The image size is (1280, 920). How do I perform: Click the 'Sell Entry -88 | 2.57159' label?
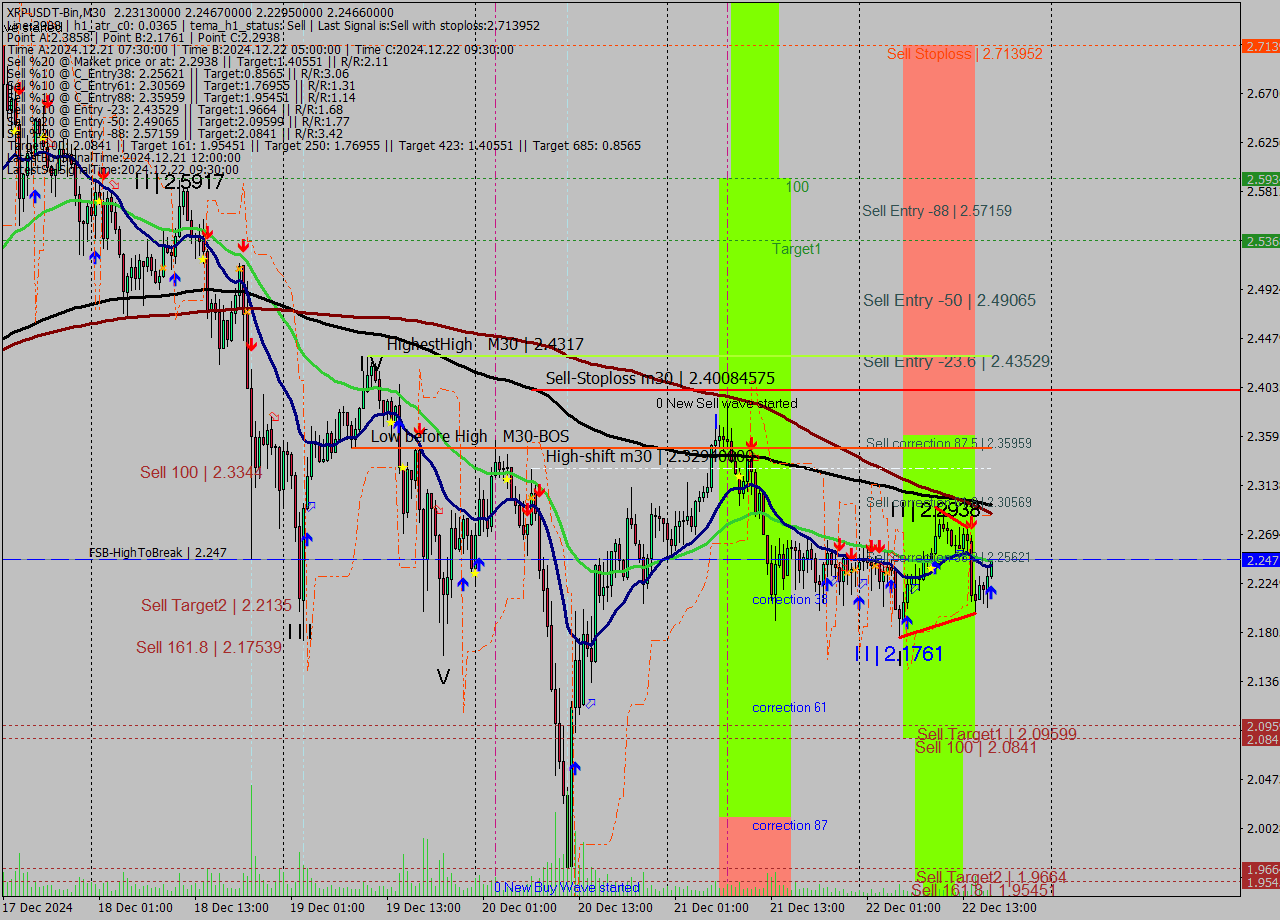[937, 211]
